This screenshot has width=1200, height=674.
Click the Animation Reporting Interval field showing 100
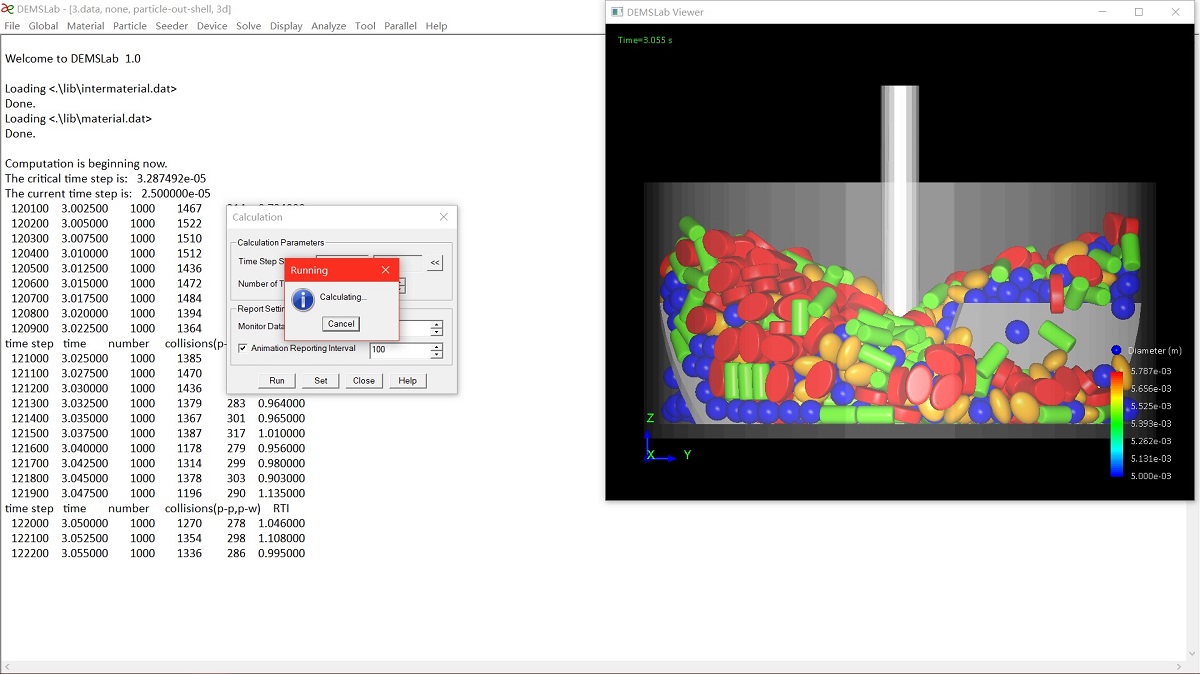pyautogui.click(x=400, y=350)
